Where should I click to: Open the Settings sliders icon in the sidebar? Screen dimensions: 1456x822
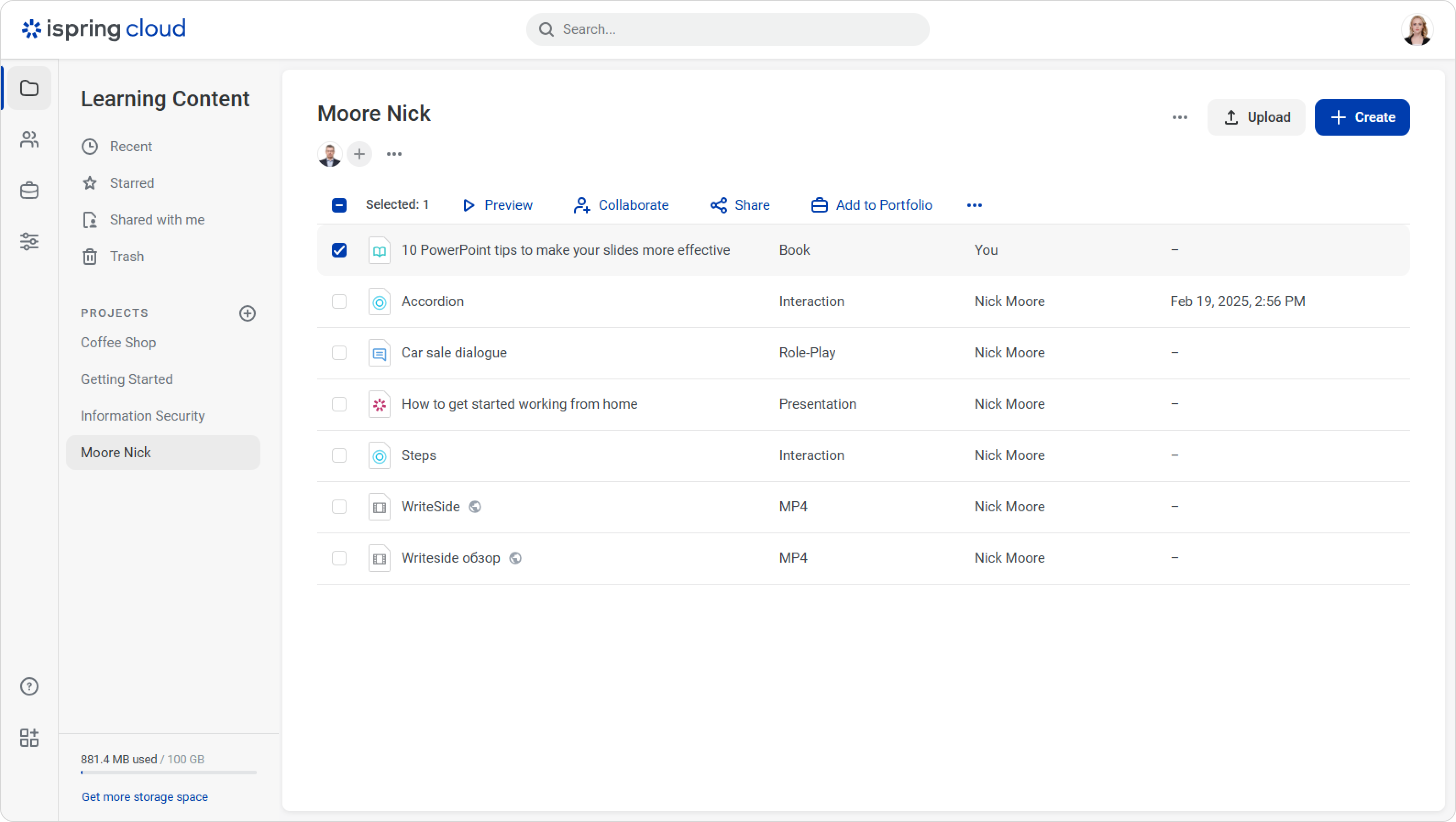[x=29, y=241]
